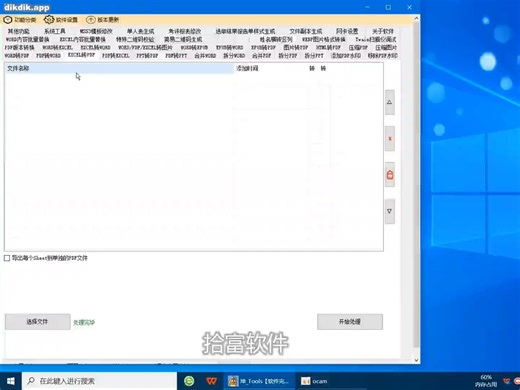Enable export each Sheet to separate PDF
Viewport: 520px width, 390px height.
pos(7,258)
